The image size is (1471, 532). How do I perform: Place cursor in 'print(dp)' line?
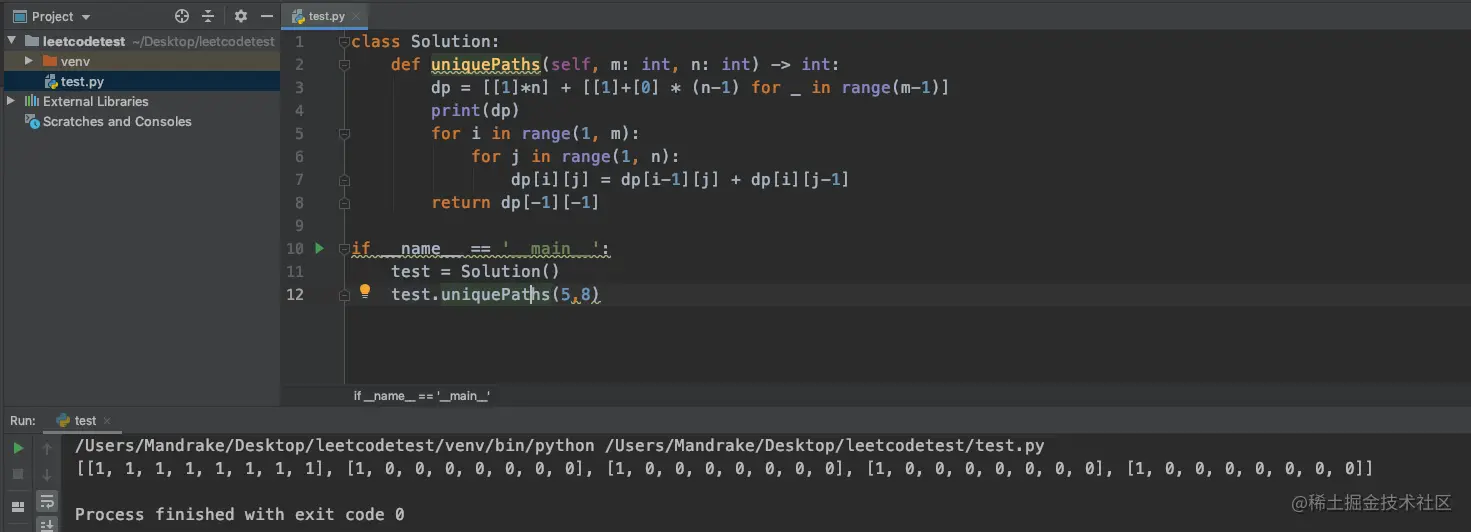coord(476,111)
